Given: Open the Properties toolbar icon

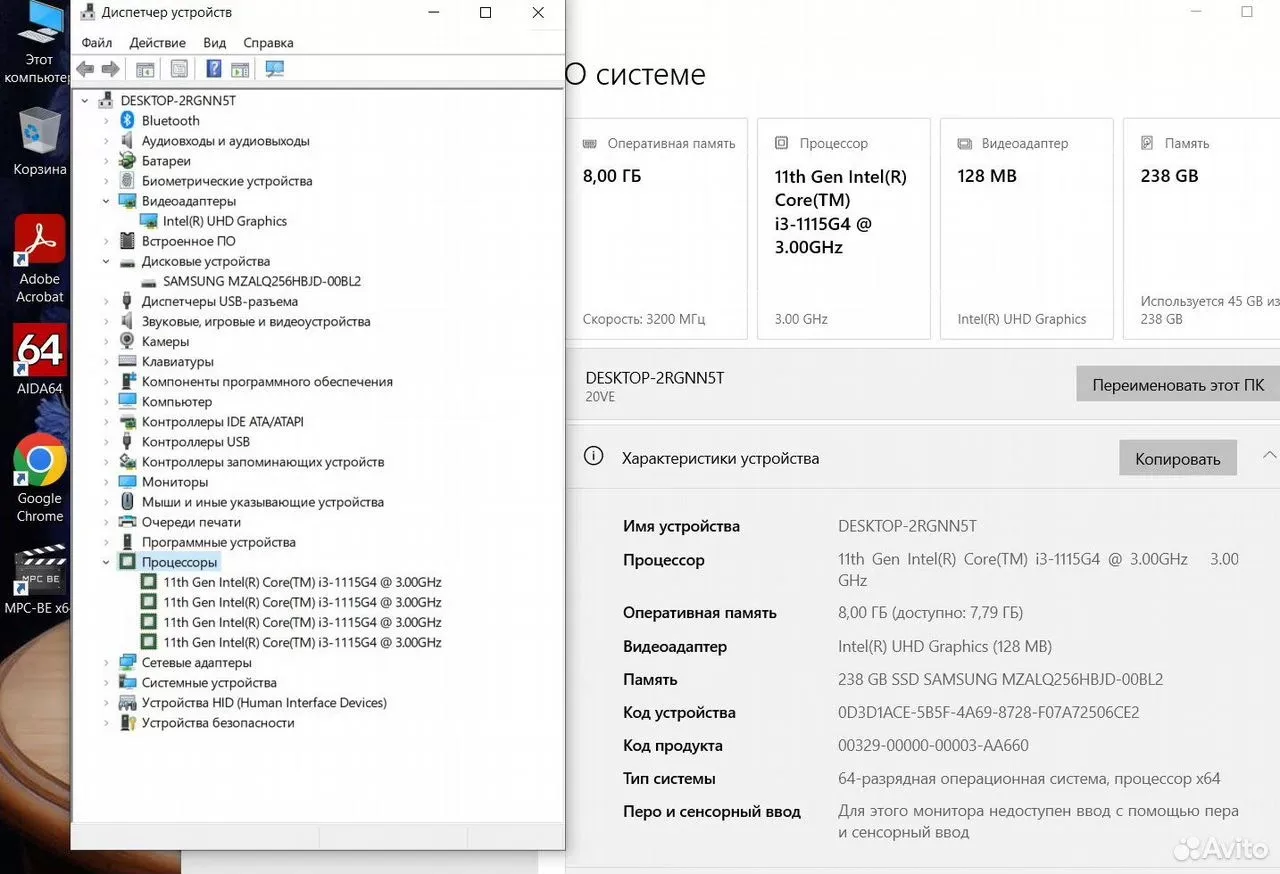Looking at the screenshot, I should 179,69.
